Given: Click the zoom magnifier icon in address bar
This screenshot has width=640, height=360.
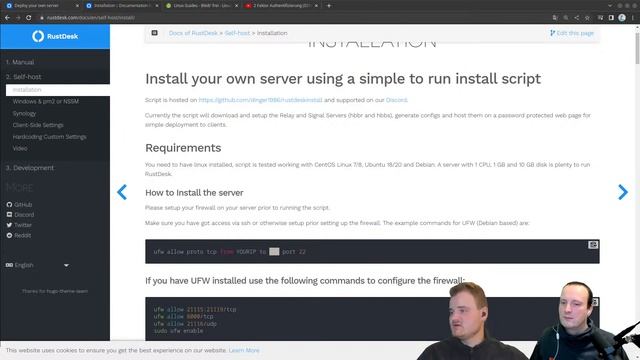Looking at the screenshot, I should click(566, 18).
